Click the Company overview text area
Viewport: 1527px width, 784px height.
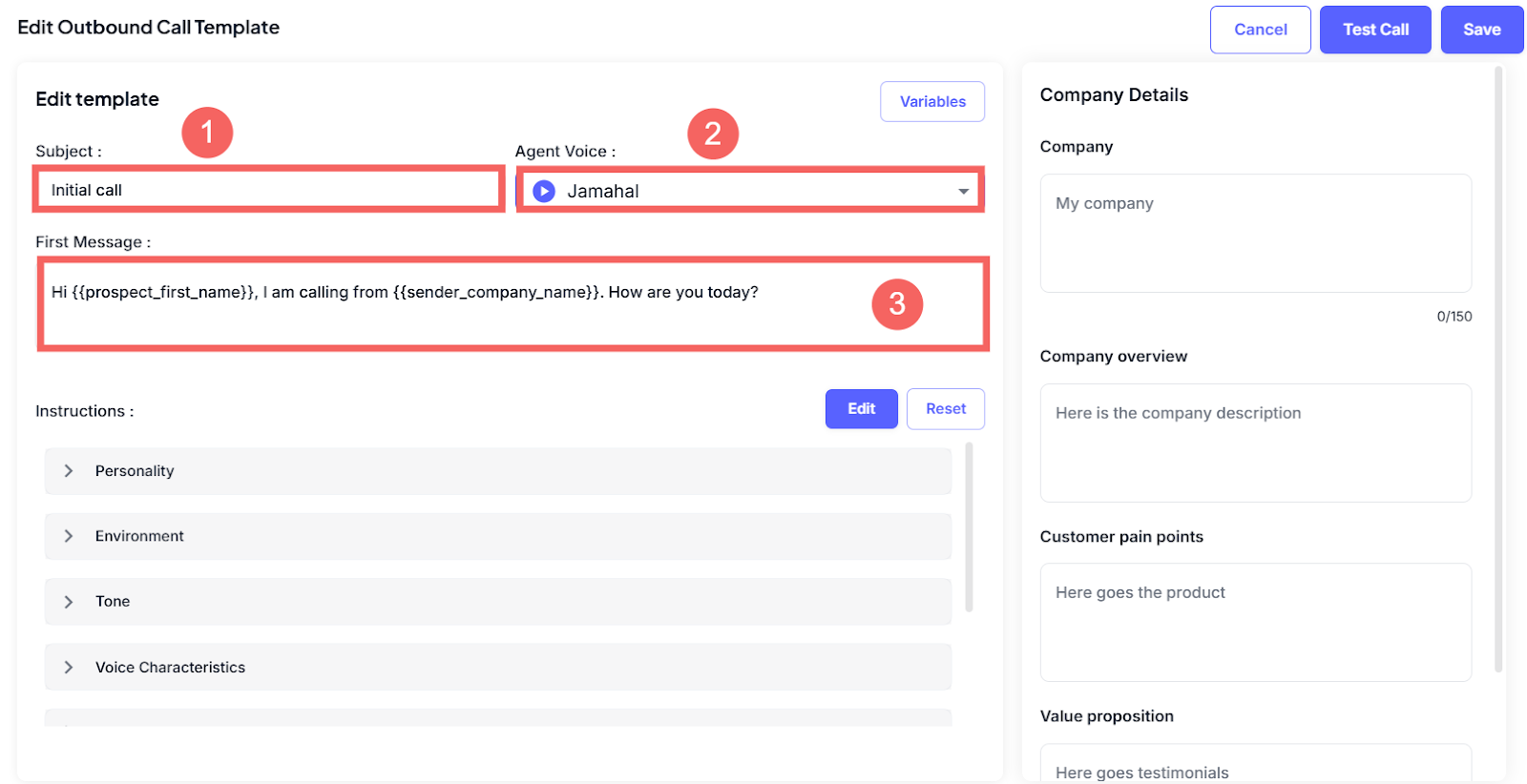pos(1255,444)
